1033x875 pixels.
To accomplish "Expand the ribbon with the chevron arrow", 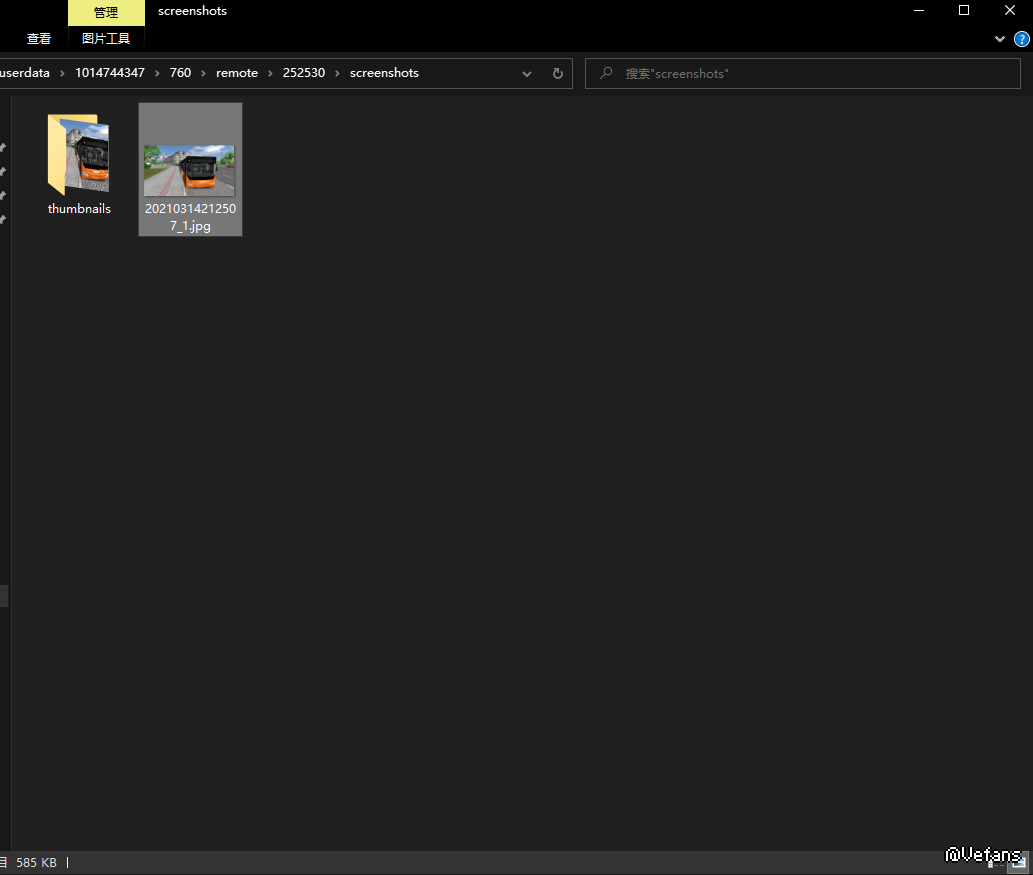I will coord(1000,39).
